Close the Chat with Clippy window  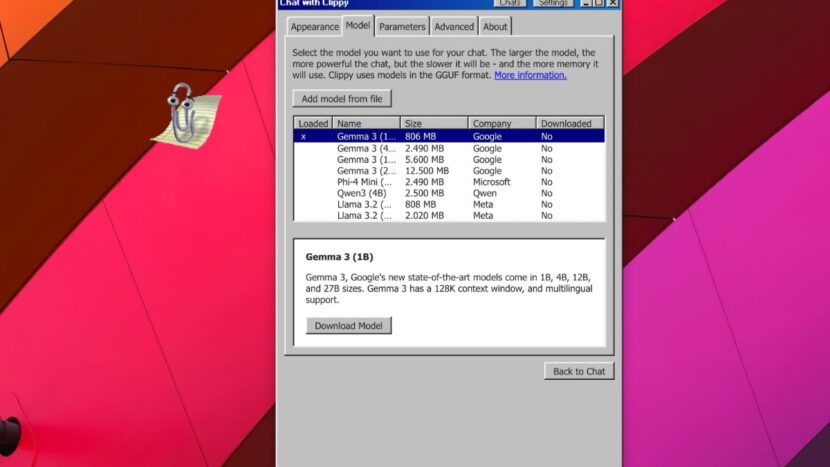[x=612, y=3]
